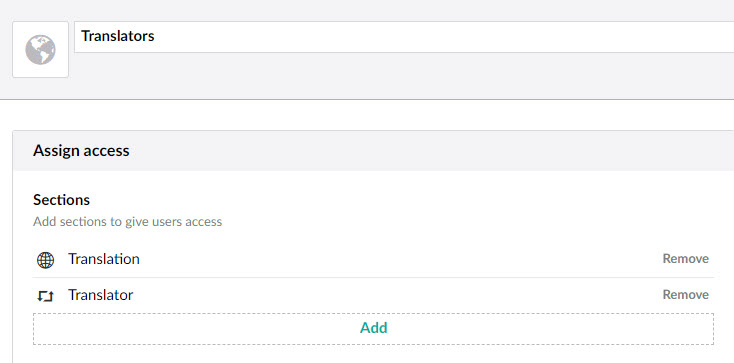Click empty space in the Translation row
Viewport: 734px width, 363px height.
[398, 259]
